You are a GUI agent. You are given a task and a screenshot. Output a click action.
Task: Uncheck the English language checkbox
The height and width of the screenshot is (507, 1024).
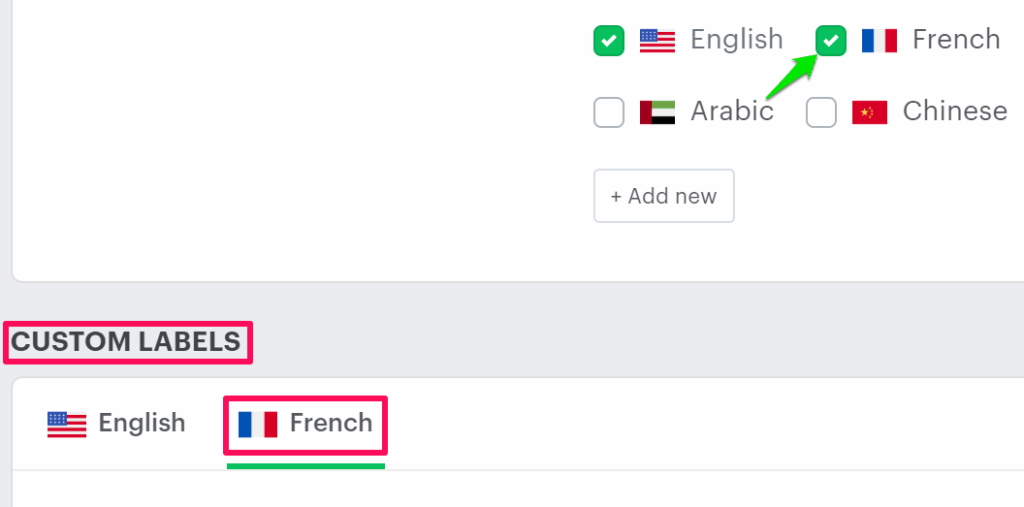click(x=609, y=41)
